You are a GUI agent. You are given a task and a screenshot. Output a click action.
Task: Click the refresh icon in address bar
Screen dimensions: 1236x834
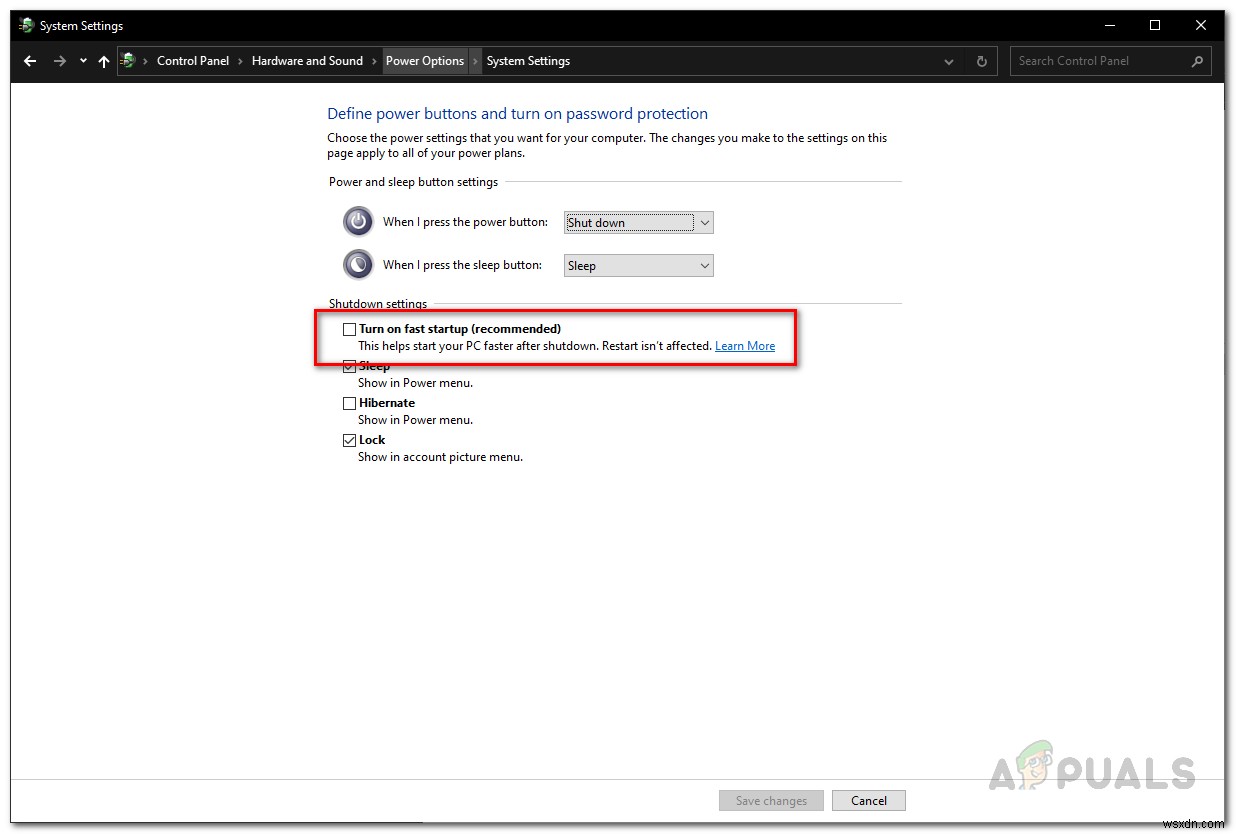(x=981, y=61)
